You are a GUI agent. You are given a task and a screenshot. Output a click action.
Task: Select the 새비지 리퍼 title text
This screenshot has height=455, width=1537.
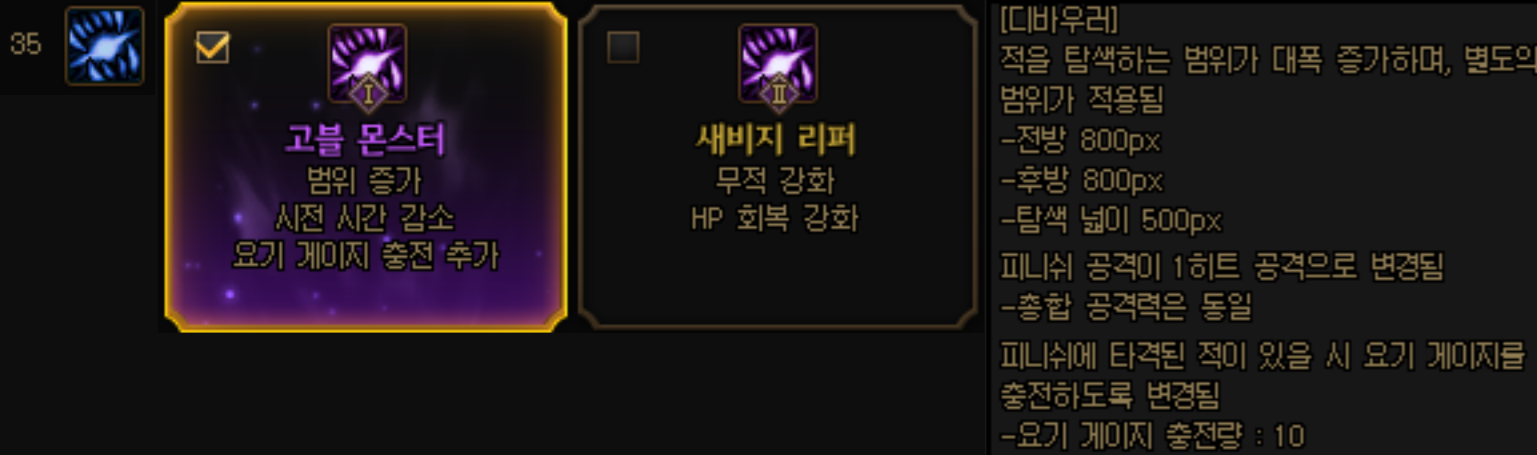pos(776,140)
